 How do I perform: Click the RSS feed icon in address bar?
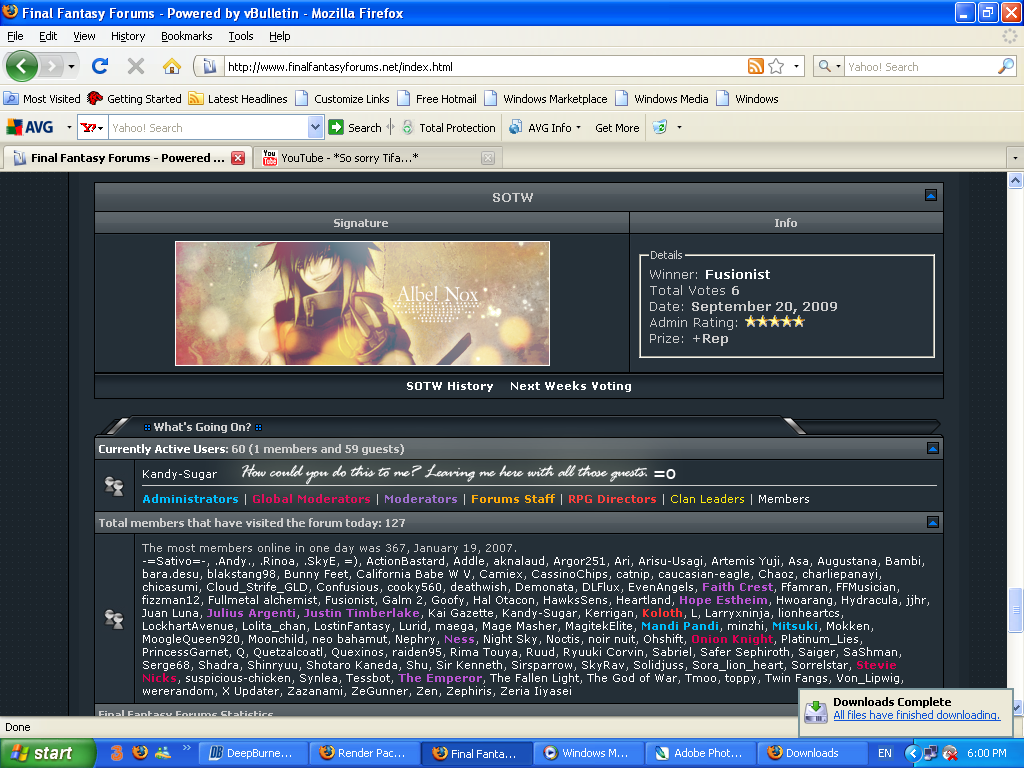click(x=756, y=67)
